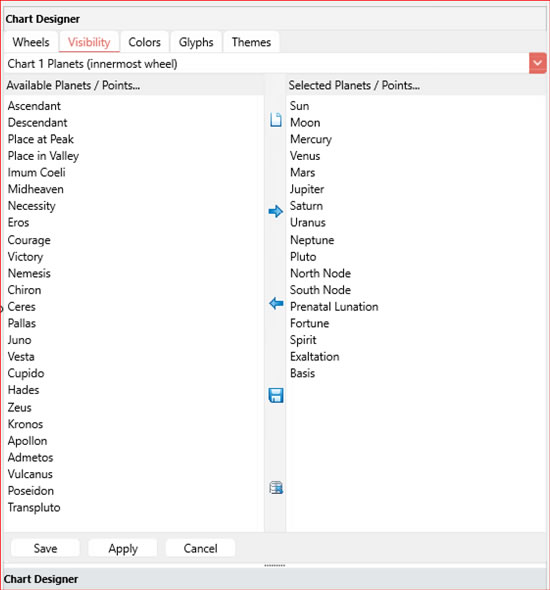Select North Node in selected planets
The height and width of the screenshot is (590, 550).
pyautogui.click(x=320, y=273)
